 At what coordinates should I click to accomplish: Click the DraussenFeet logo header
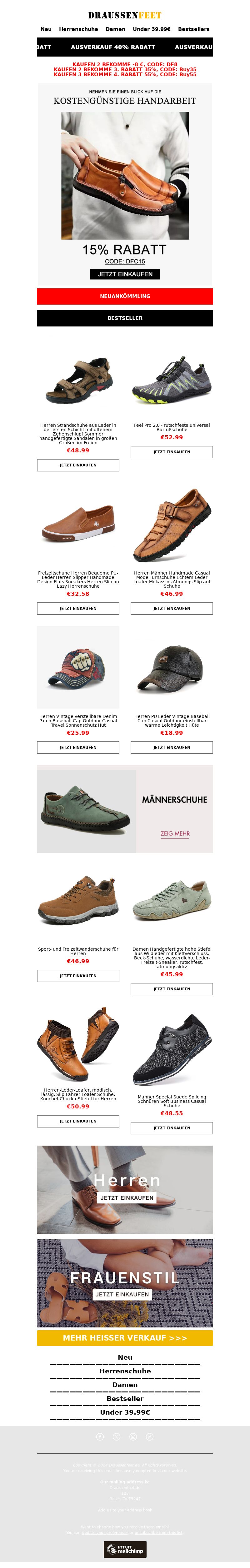click(125, 15)
